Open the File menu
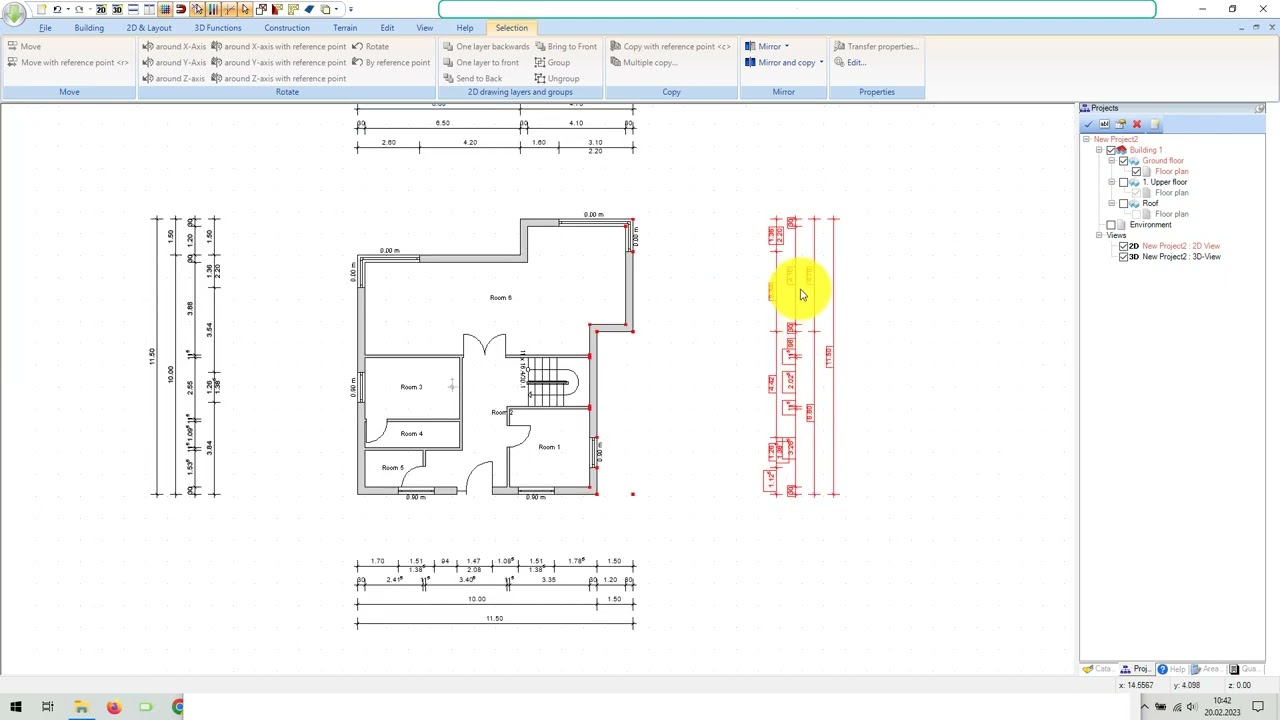The image size is (1280, 720). 45,28
